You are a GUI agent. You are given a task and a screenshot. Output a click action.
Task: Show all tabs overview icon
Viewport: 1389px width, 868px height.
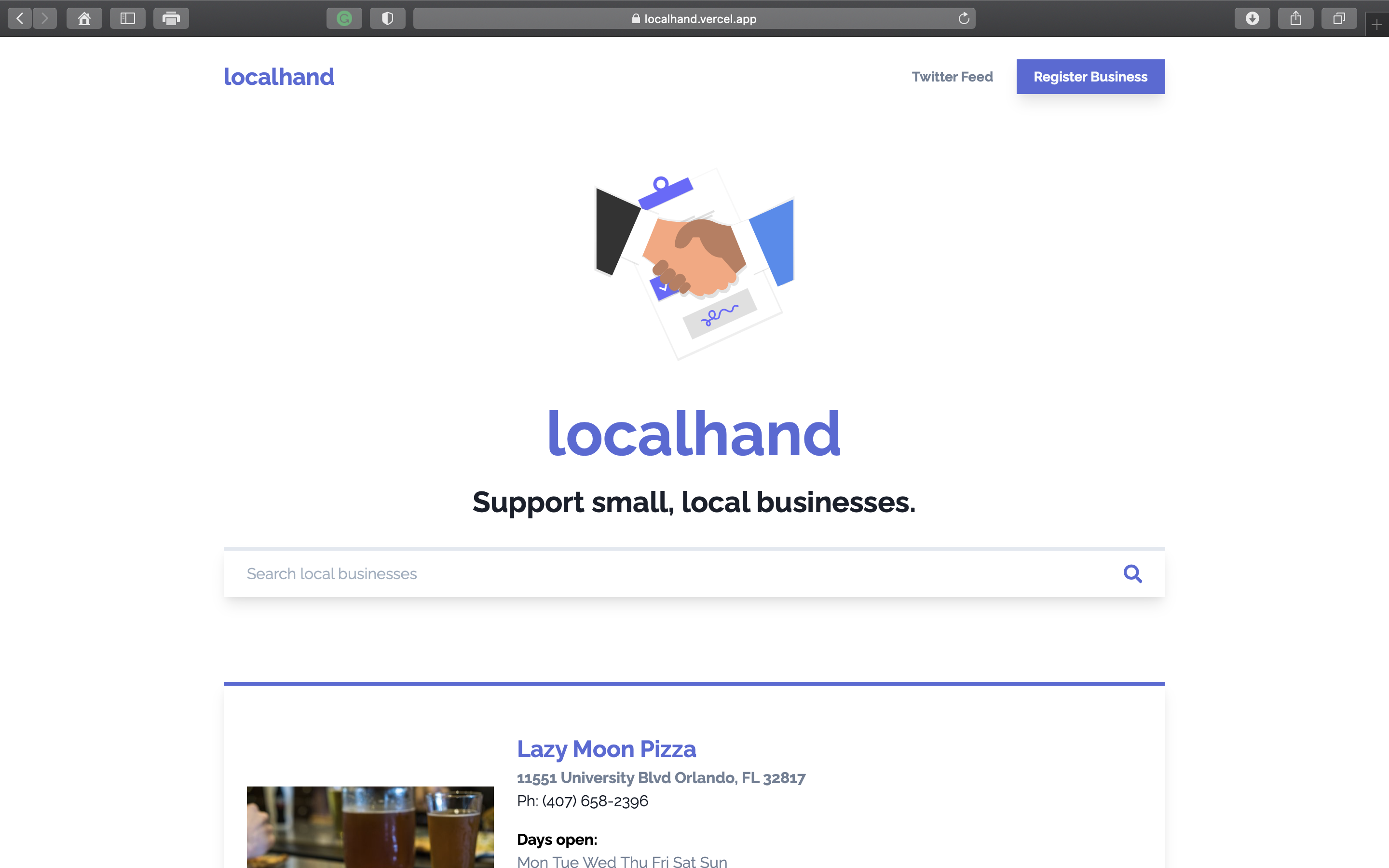[x=1338, y=18]
